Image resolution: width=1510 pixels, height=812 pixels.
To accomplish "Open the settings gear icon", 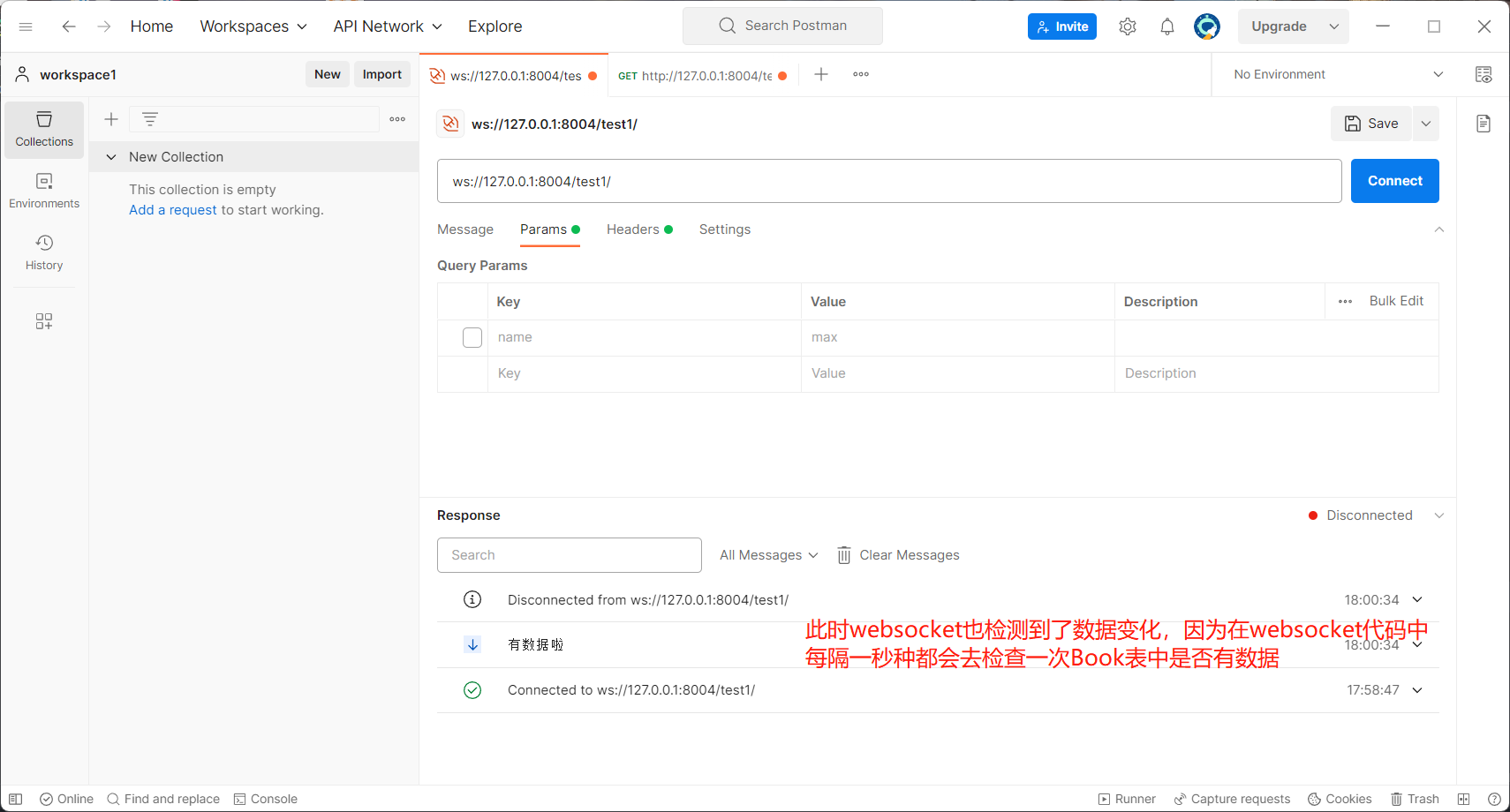I will coord(1128,26).
